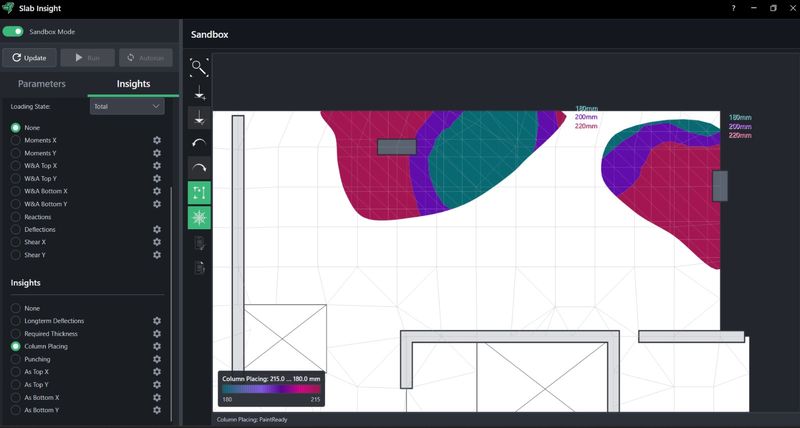Image resolution: width=800 pixels, height=428 pixels.
Task: Click the Automate button
Action: coord(146,58)
